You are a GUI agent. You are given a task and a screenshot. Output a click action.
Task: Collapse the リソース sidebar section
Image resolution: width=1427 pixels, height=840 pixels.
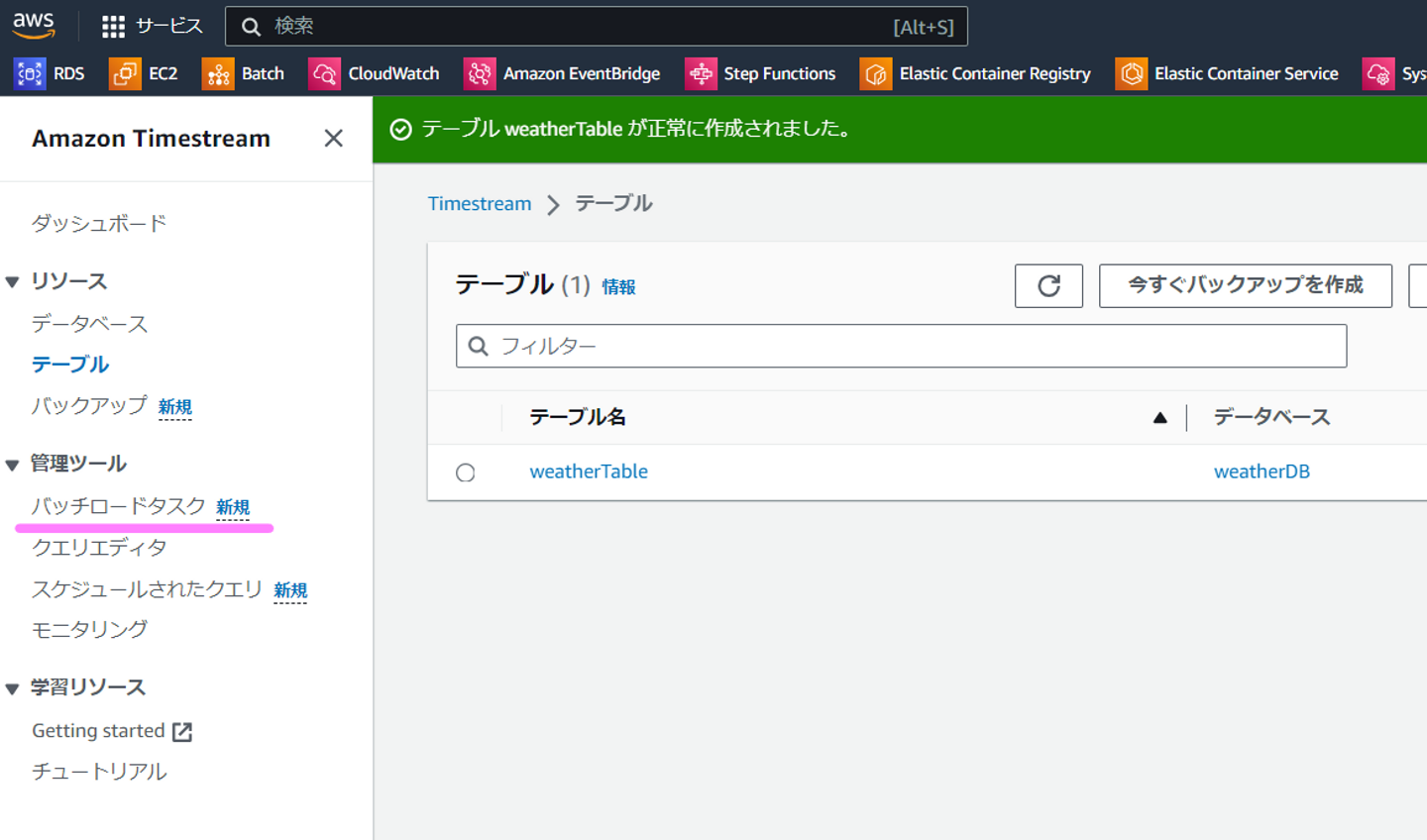(13, 282)
